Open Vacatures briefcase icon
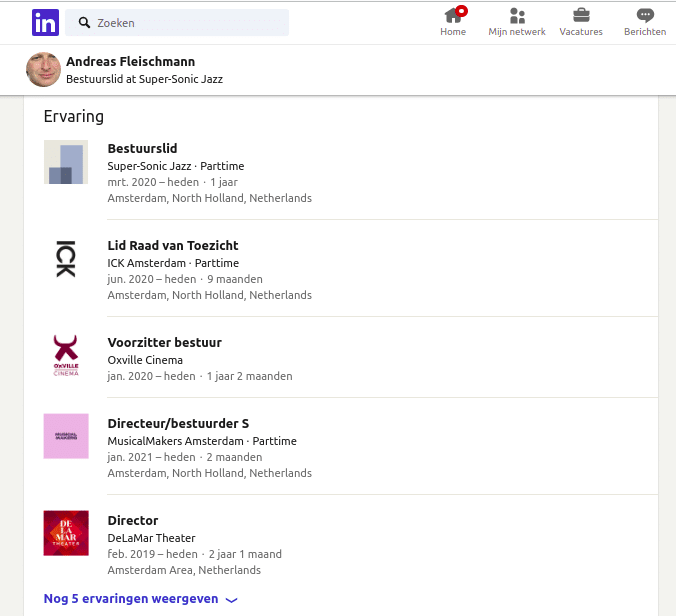 [x=581, y=16]
